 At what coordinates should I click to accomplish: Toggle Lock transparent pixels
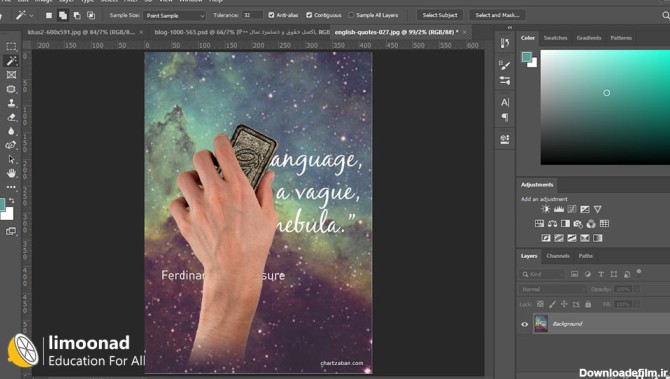[541, 304]
